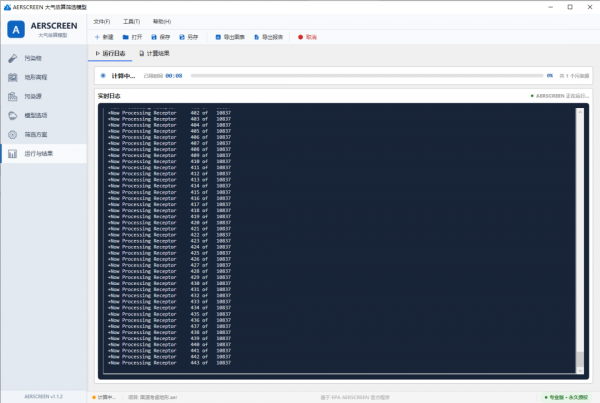Image resolution: width=600 pixels, height=403 pixels.
Task: Click the calculation progress bar
Action: (367, 76)
